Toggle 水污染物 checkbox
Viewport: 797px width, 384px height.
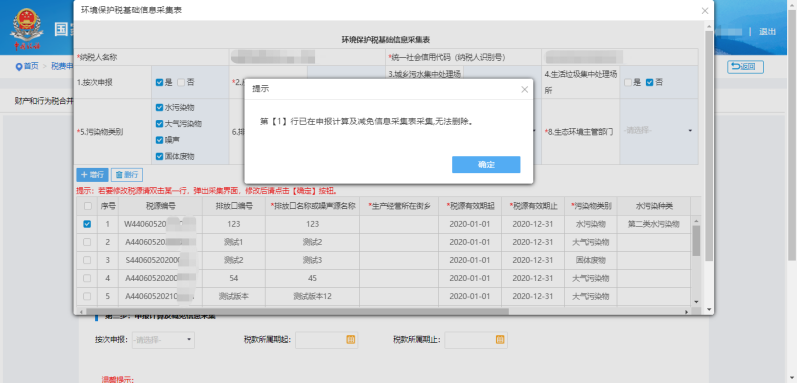coord(160,108)
